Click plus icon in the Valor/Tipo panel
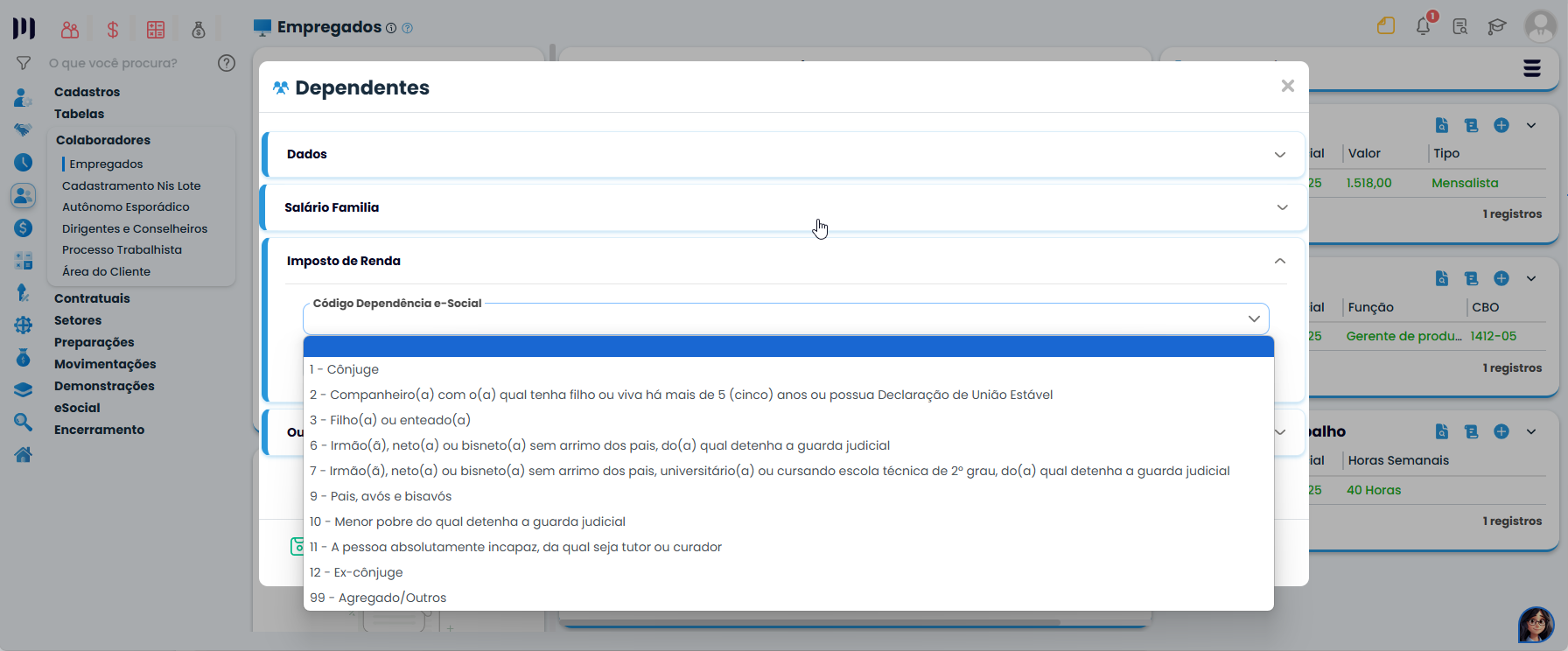 pyautogui.click(x=1501, y=125)
